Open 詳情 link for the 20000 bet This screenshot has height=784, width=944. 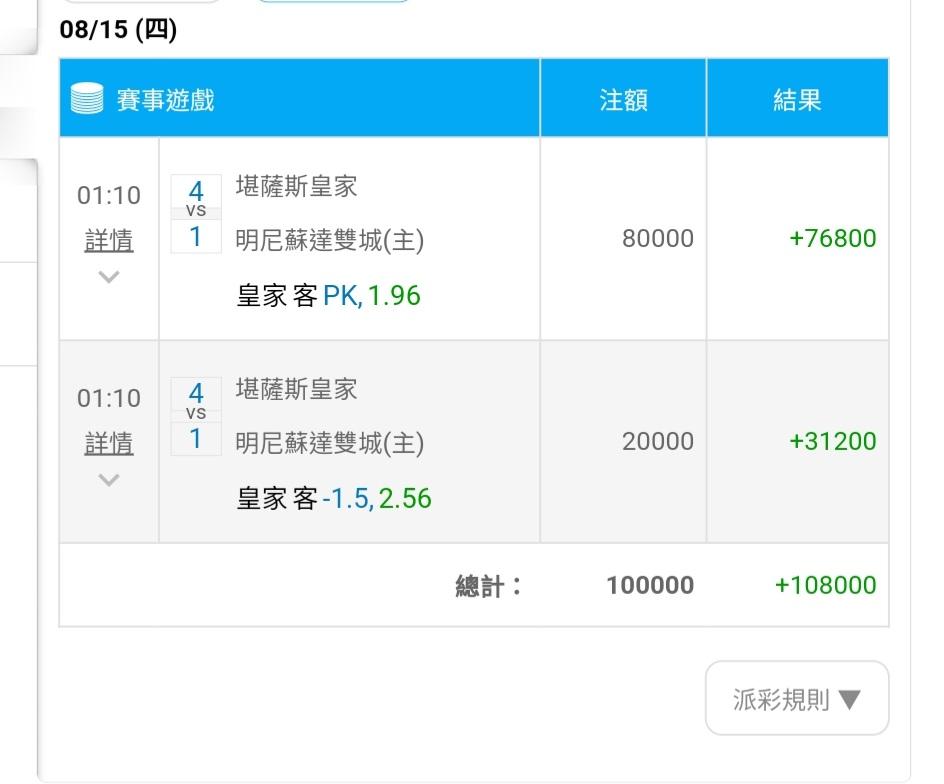tap(109, 443)
